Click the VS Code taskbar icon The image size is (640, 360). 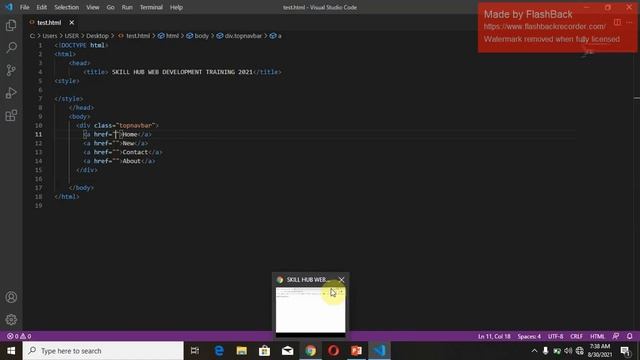[380, 351]
